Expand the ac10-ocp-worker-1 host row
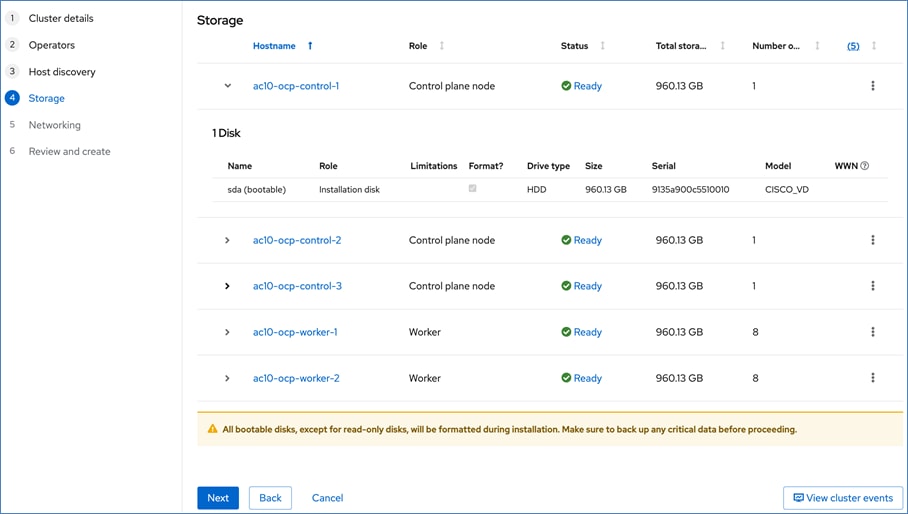Screen dimensions: 908x514 pyautogui.click(x=227, y=332)
